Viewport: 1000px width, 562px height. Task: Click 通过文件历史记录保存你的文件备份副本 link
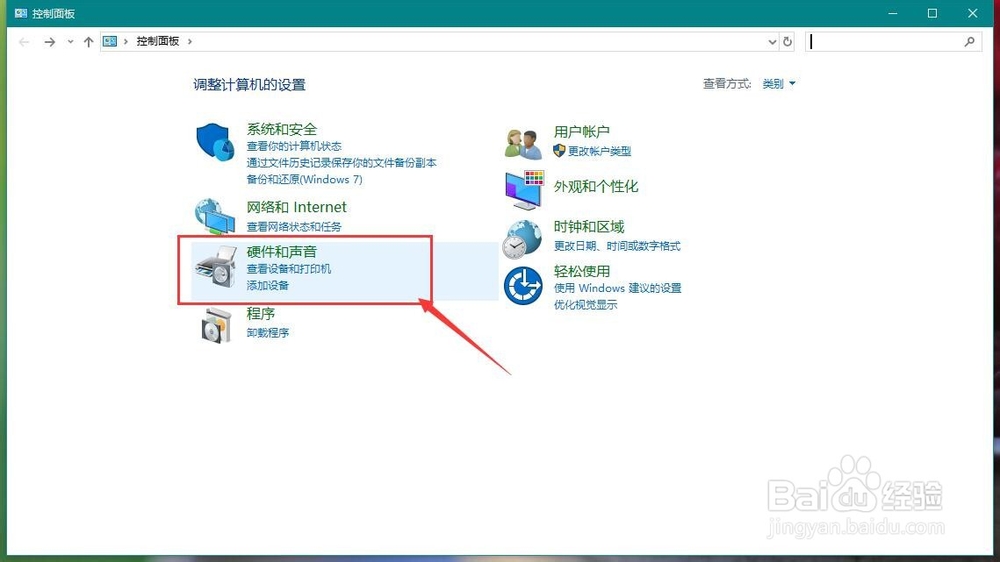pos(341,163)
